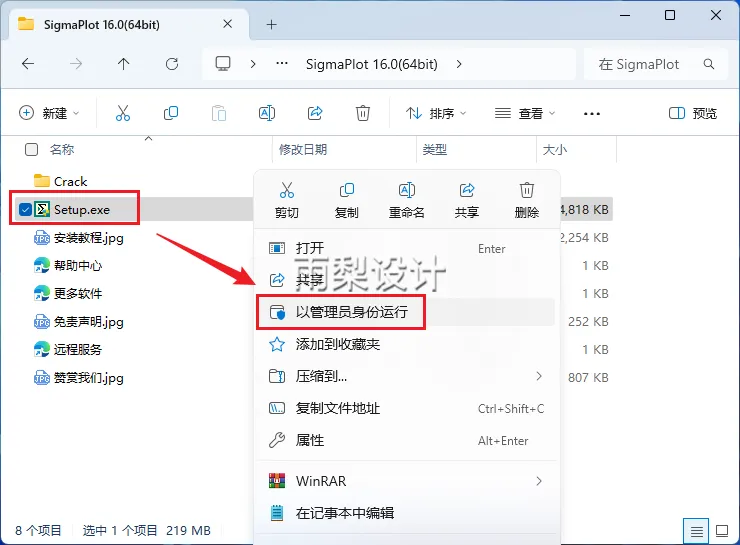Select 复制文件地址
Screen dimensions: 740x545
pyautogui.click(x=406, y=408)
